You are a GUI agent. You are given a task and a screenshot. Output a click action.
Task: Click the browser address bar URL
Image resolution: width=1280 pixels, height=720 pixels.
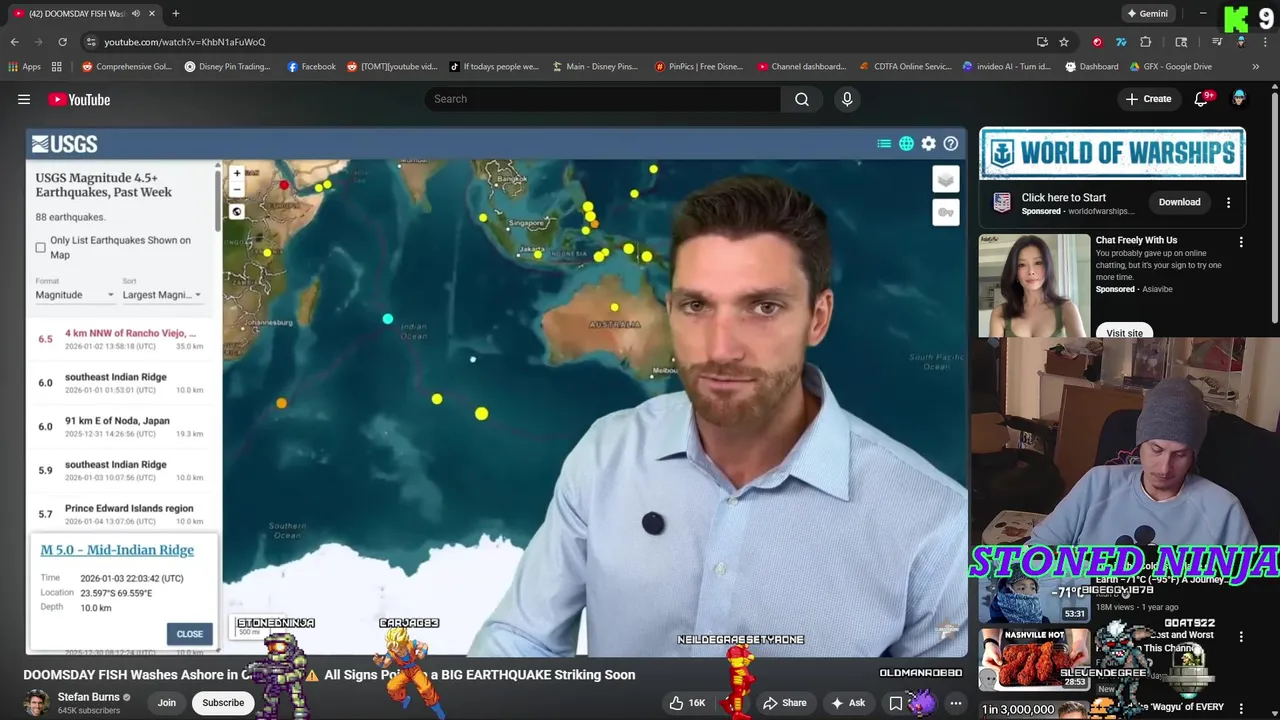185,42
